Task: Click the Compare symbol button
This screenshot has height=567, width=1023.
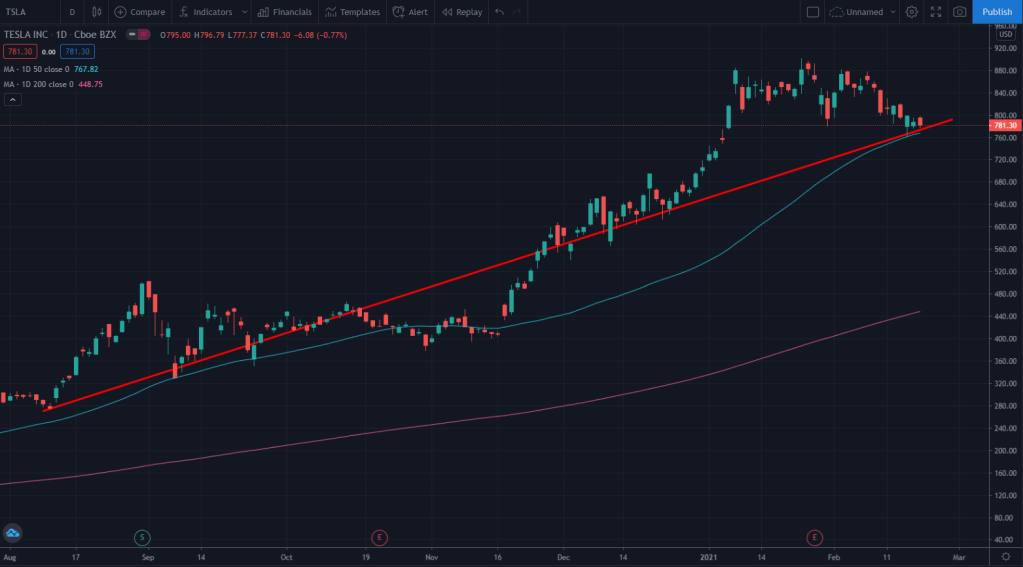Action: pyautogui.click(x=139, y=12)
